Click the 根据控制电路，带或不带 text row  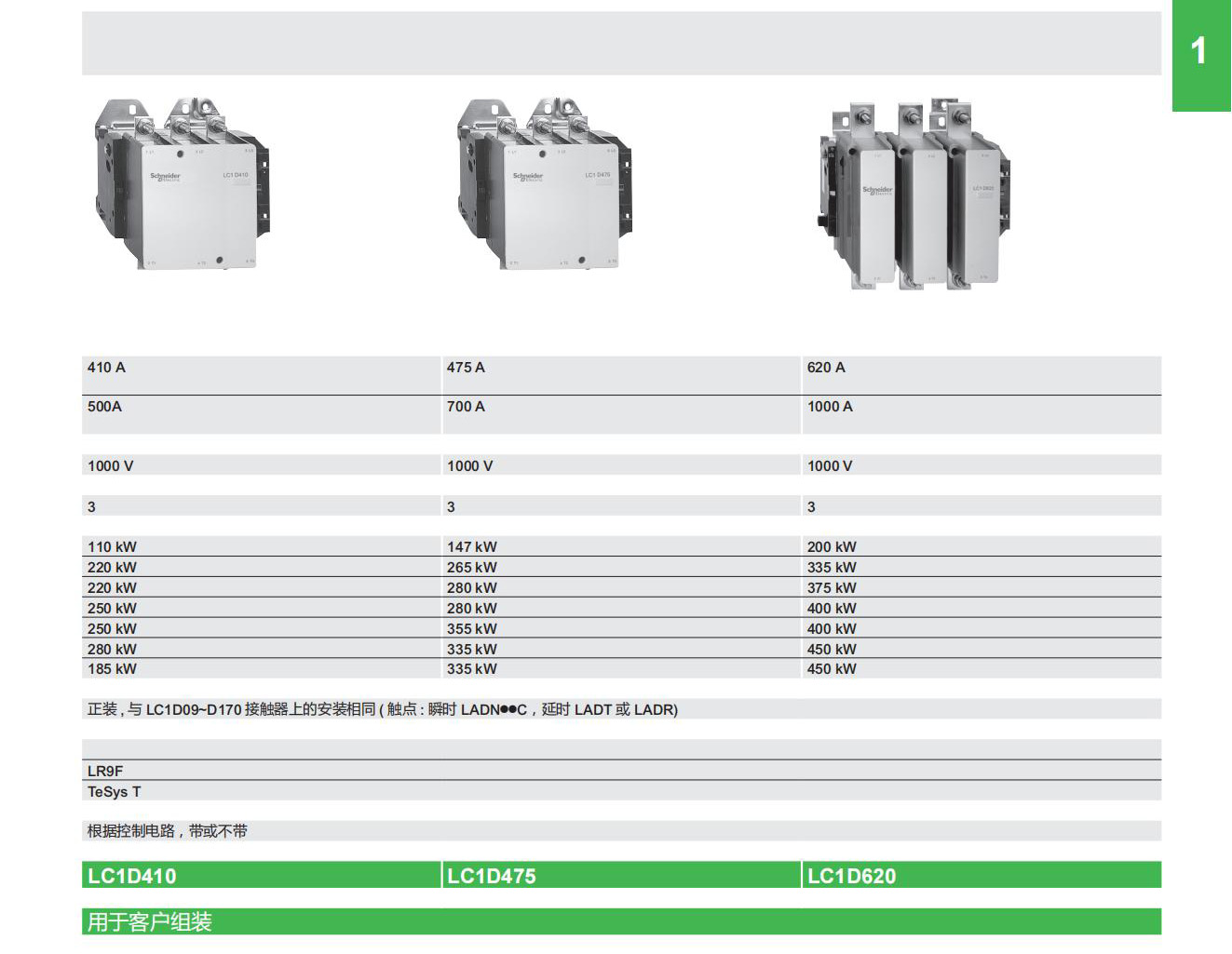click(168, 831)
